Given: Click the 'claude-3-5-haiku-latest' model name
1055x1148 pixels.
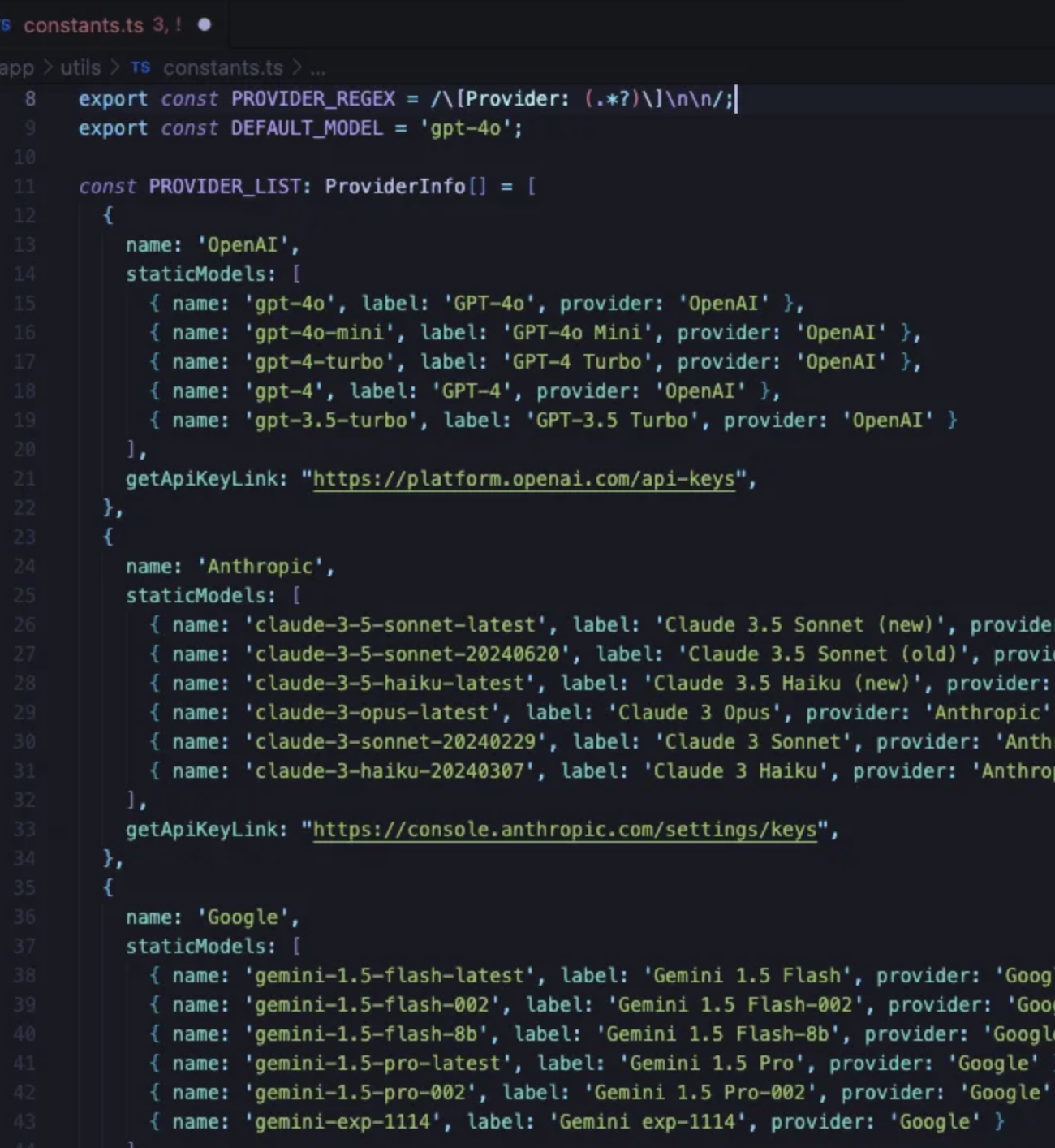Looking at the screenshot, I should point(390,684).
